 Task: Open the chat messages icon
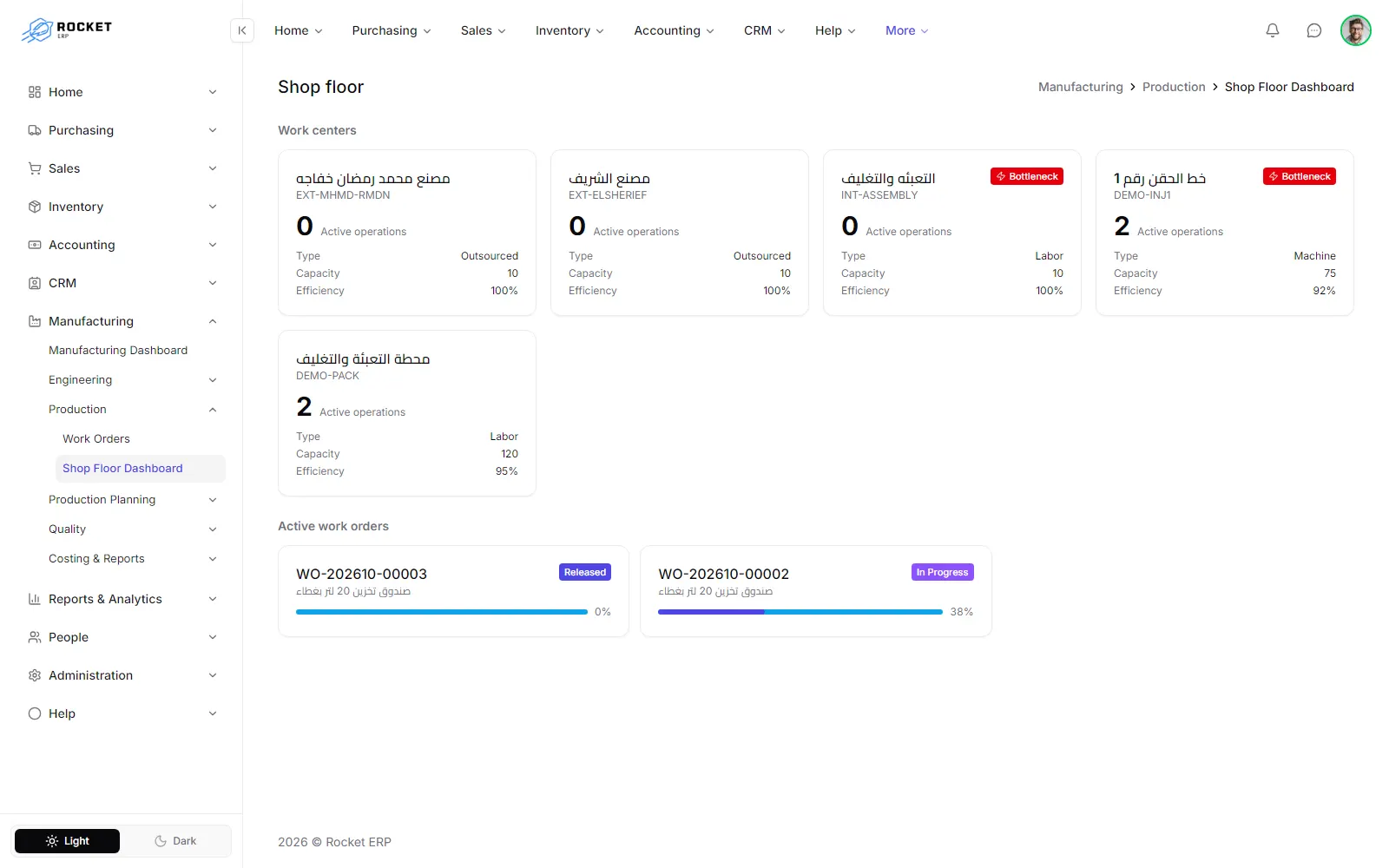point(1314,30)
